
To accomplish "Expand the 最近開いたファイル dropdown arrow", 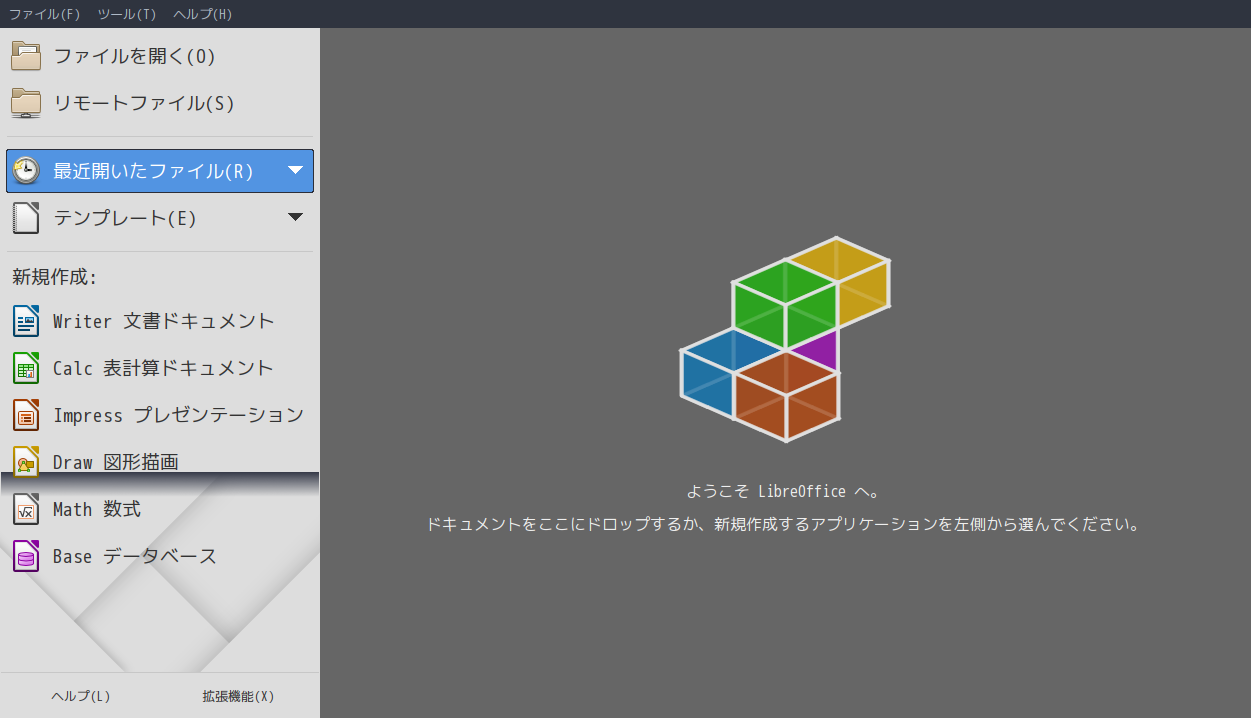I will click(295, 171).
